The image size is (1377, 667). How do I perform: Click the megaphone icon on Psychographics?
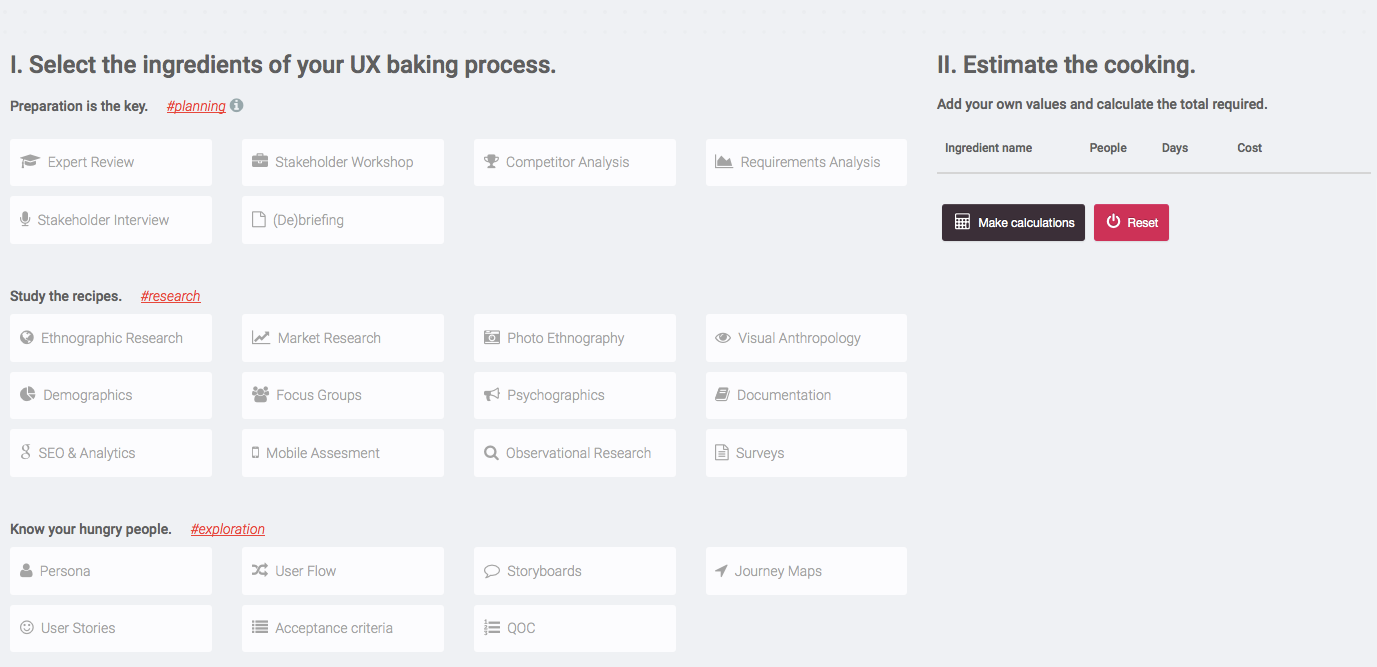492,395
